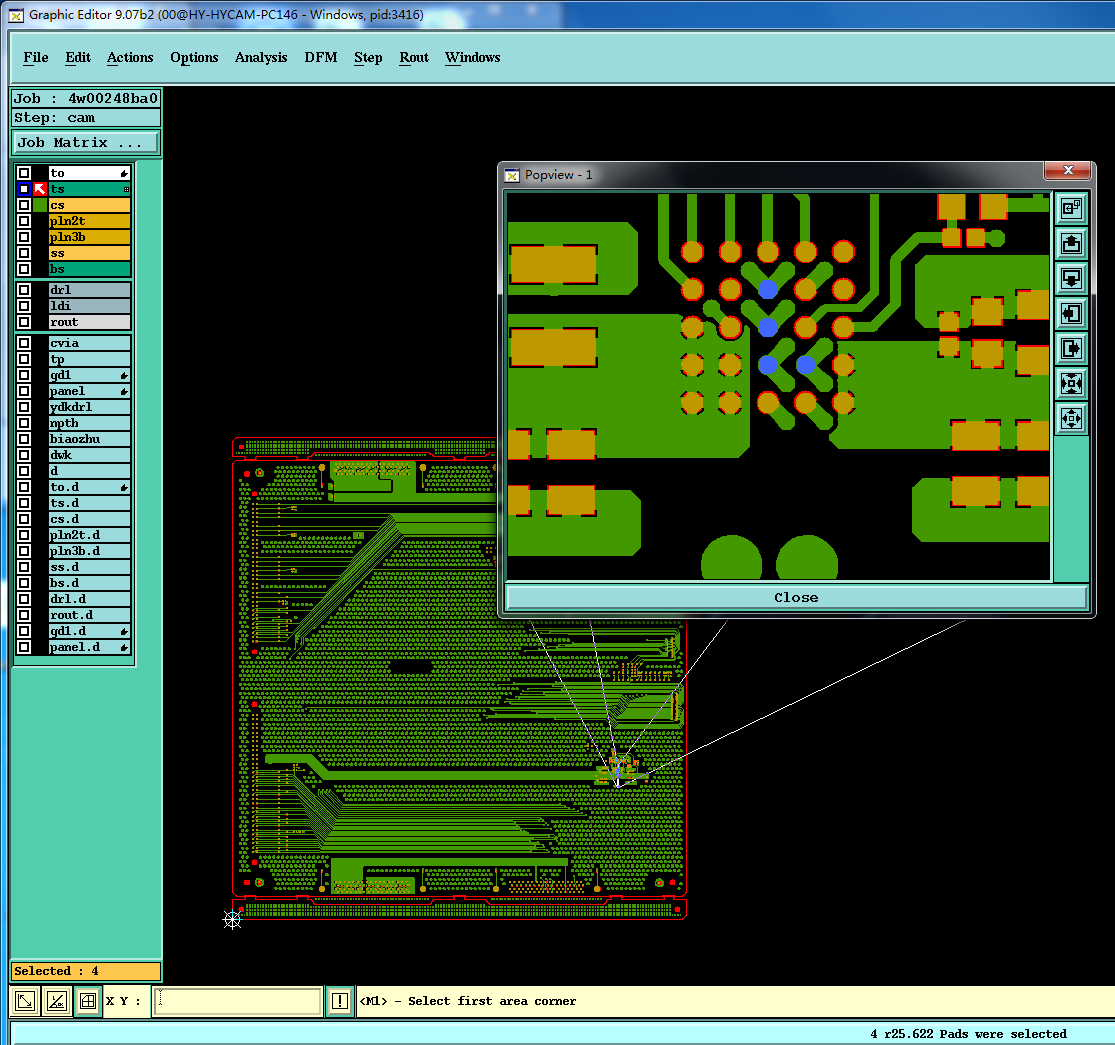Pan Popview left with arrow icon
The image size is (1115, 1045).
coord(1072,314)
